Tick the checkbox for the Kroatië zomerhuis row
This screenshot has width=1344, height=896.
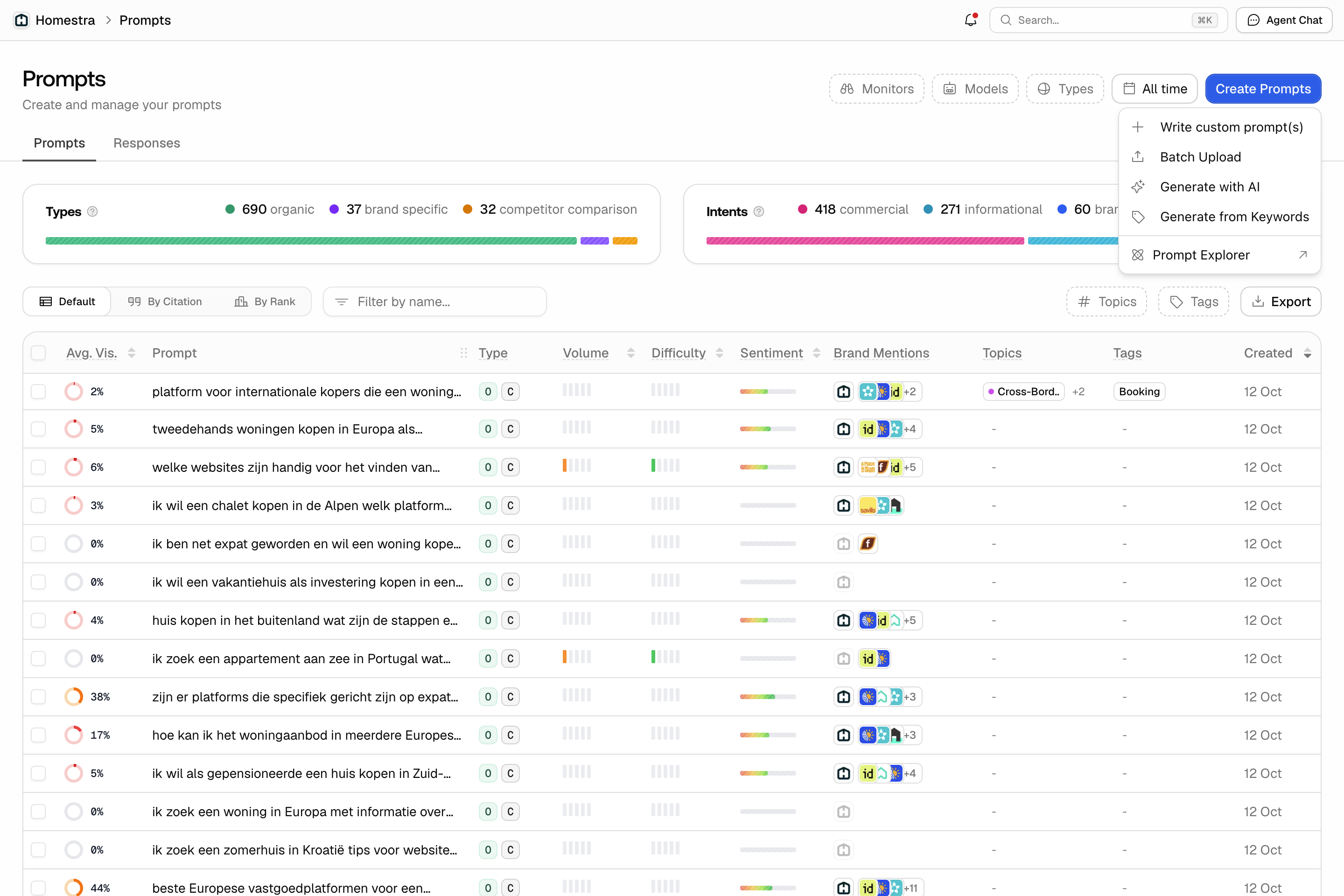tap(38, 850)
